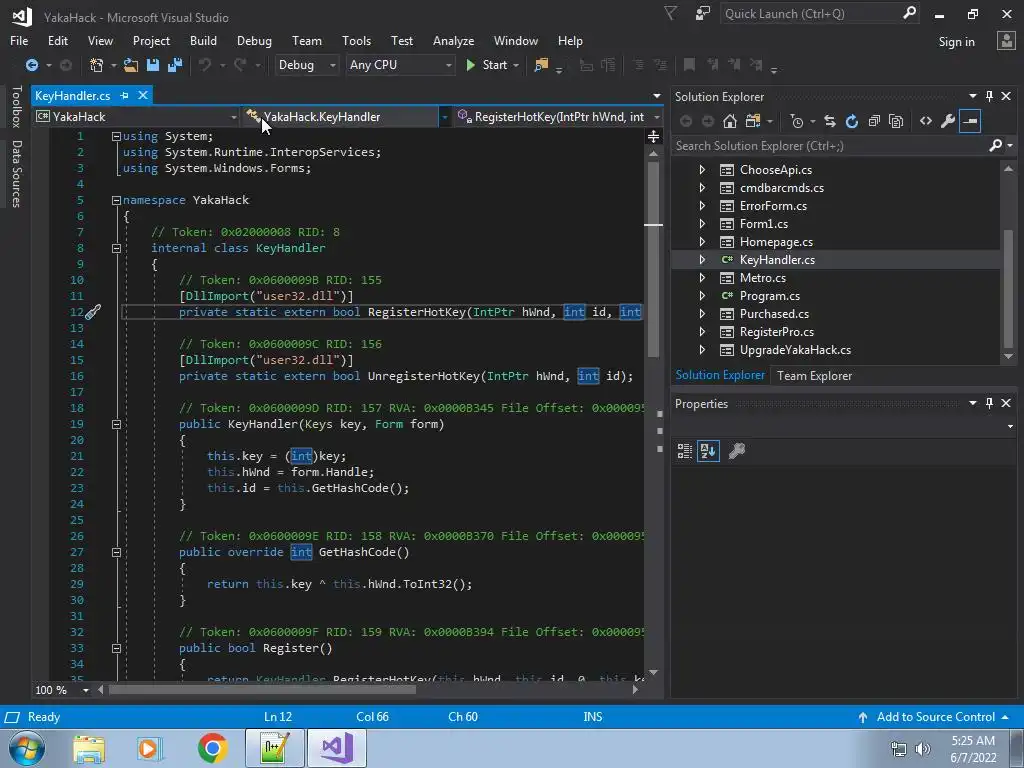Toggle auto-hide pin on Properties panel
The height and width of the screenshot is (768, 1024).
989,403
